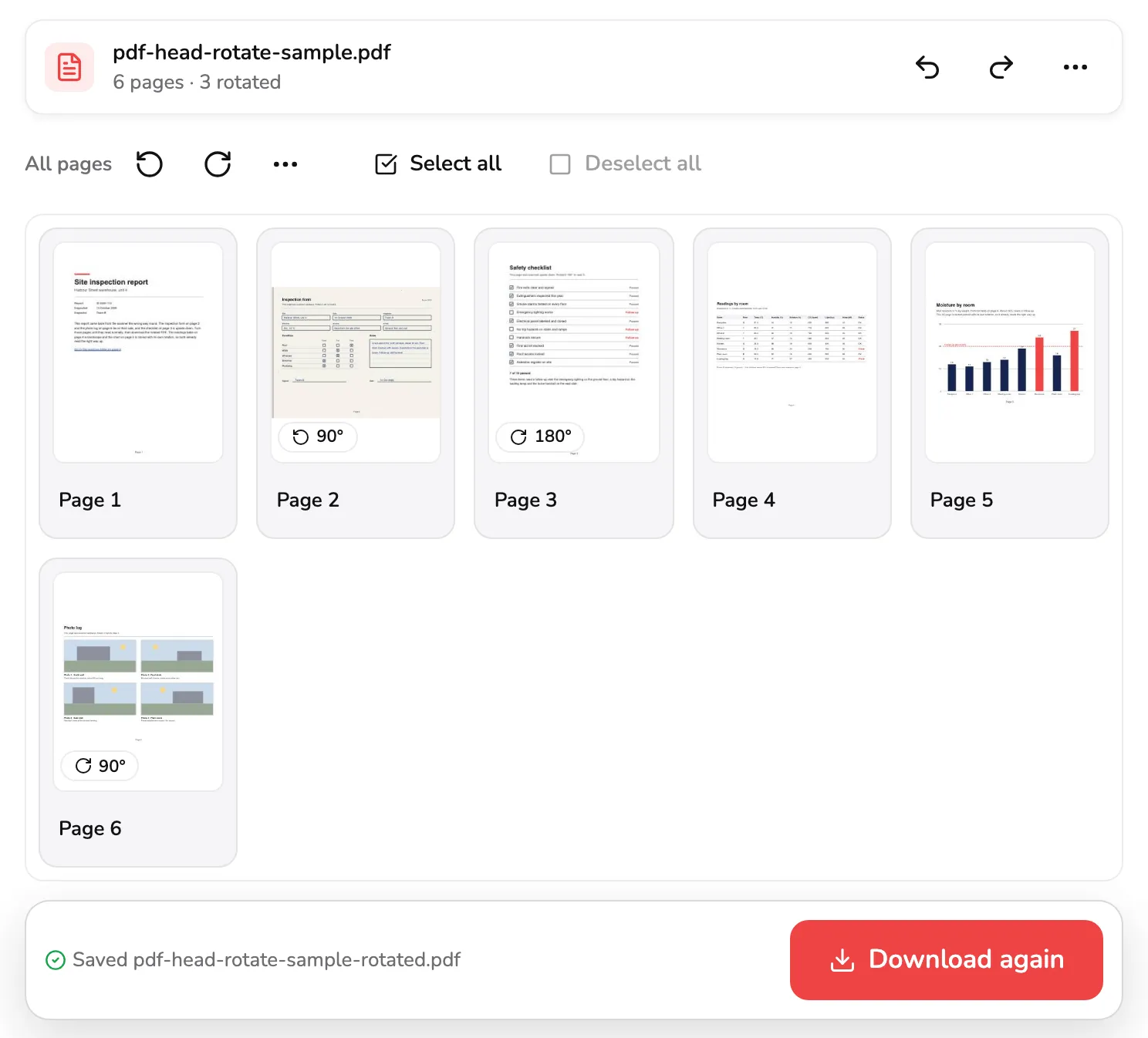Click the 'Page 3' label
Screen dimensions: 1148x1038
[525, 500]
